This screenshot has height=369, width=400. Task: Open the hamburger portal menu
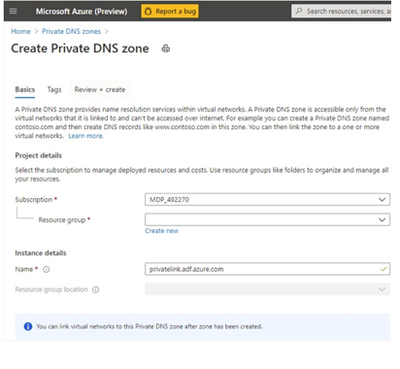point(13,11)
